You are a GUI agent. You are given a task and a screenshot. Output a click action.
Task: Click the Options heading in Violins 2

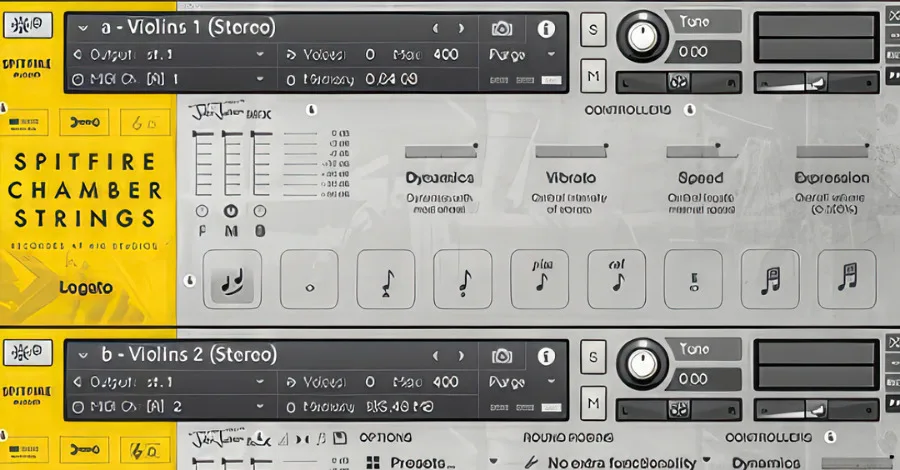click(385, 438)
